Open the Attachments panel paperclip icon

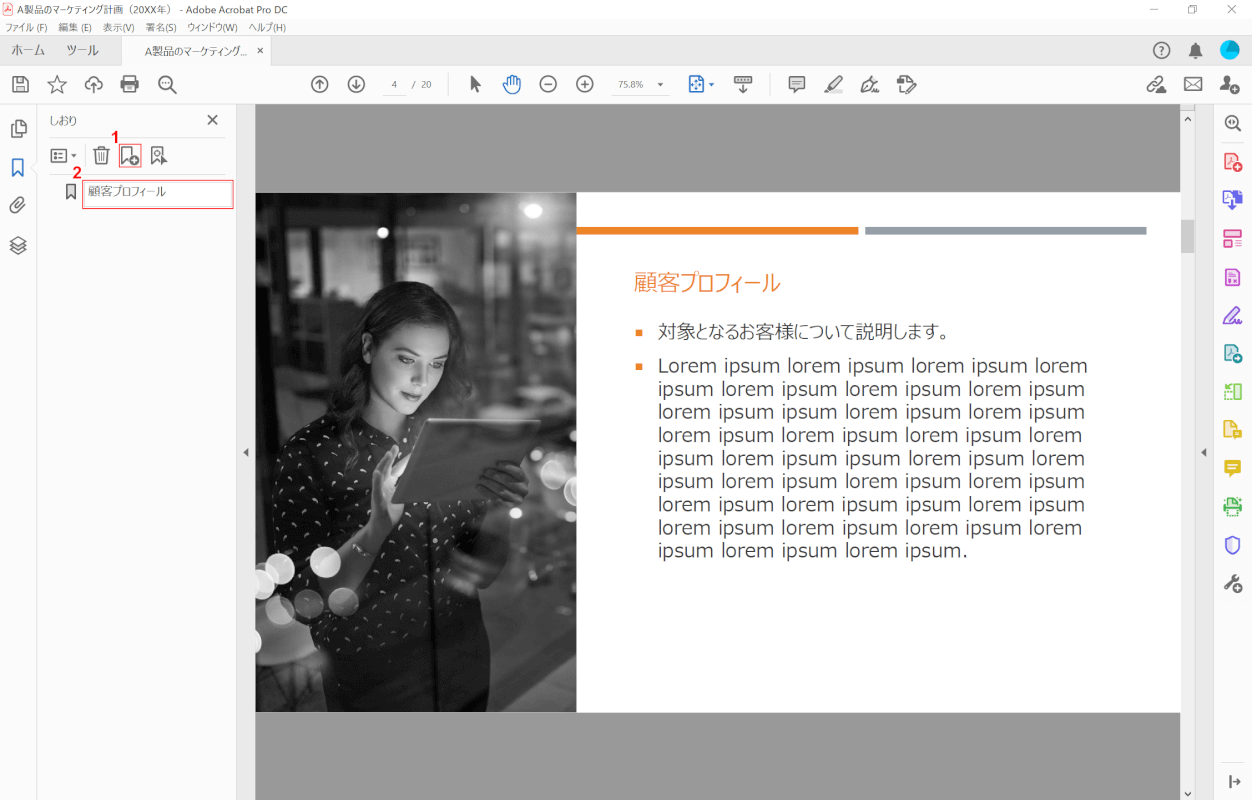[18, 206]
